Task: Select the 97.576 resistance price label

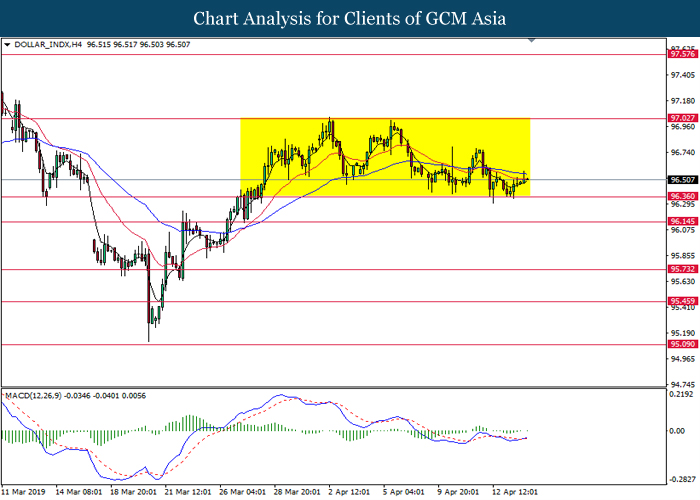Action: (x=682, y=55)
